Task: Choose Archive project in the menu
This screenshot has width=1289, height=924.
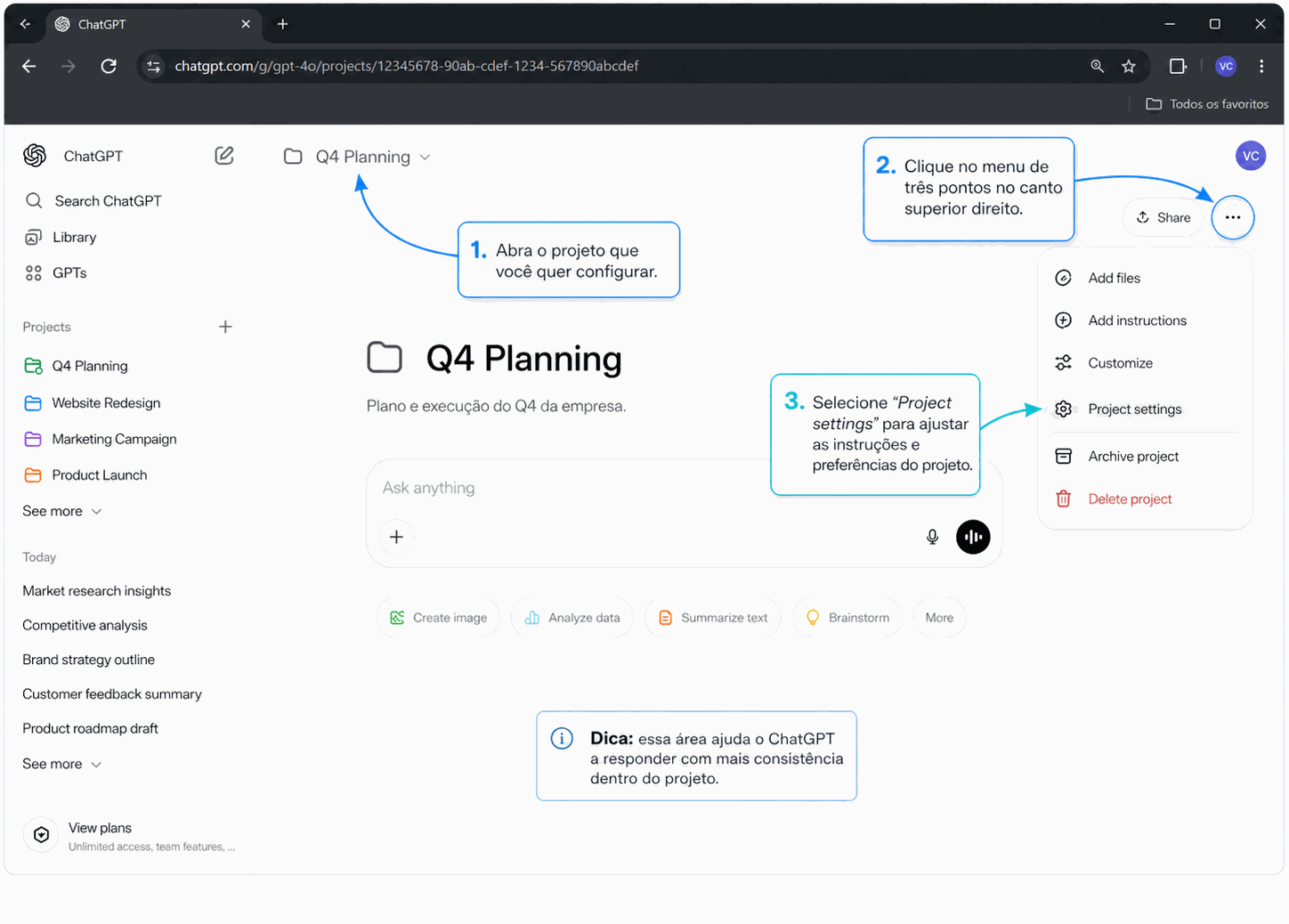Action: pyautogui.click(x=1132, y=457)
